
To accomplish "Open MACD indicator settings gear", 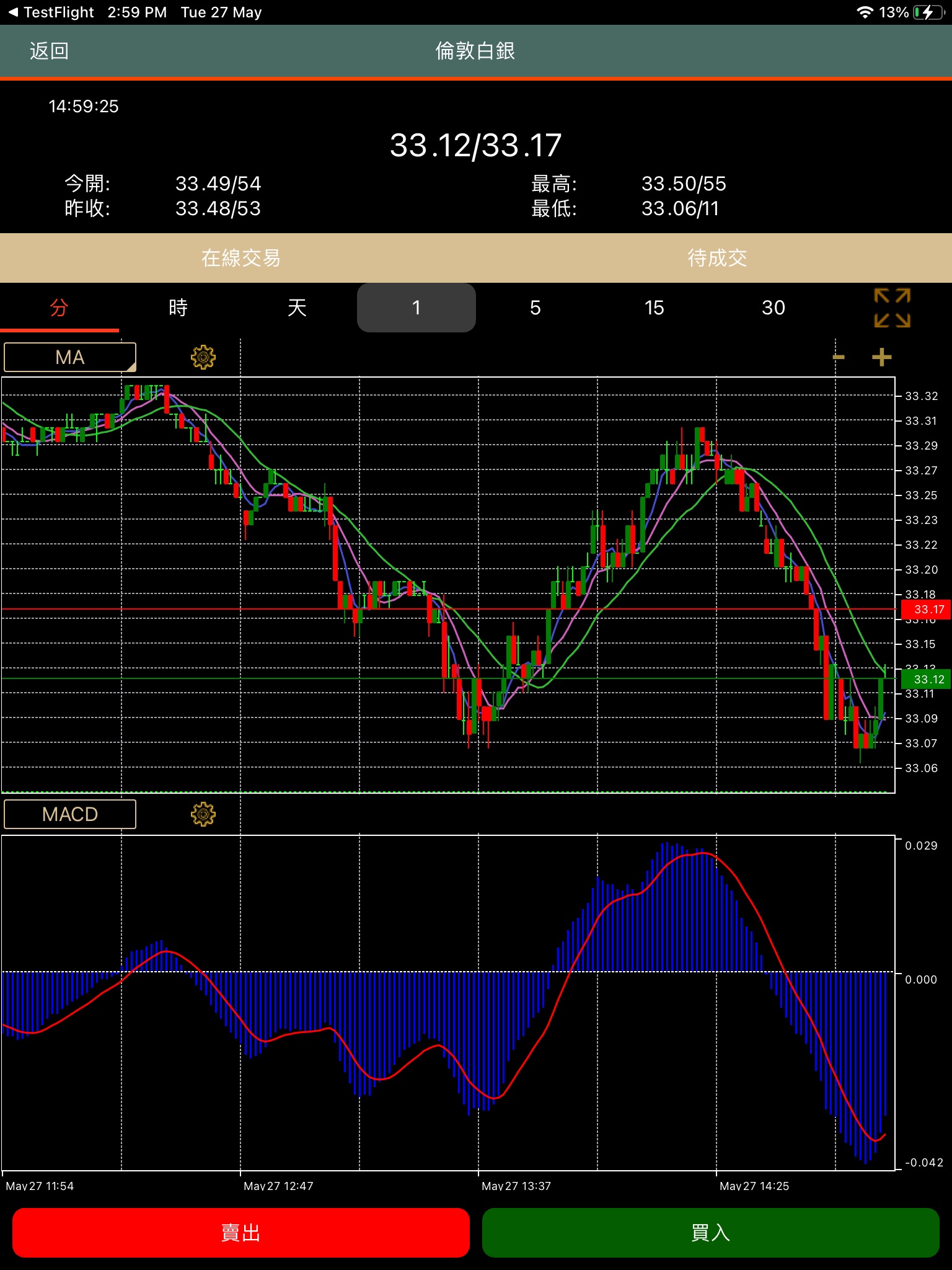I will click(x=203, y=814).
